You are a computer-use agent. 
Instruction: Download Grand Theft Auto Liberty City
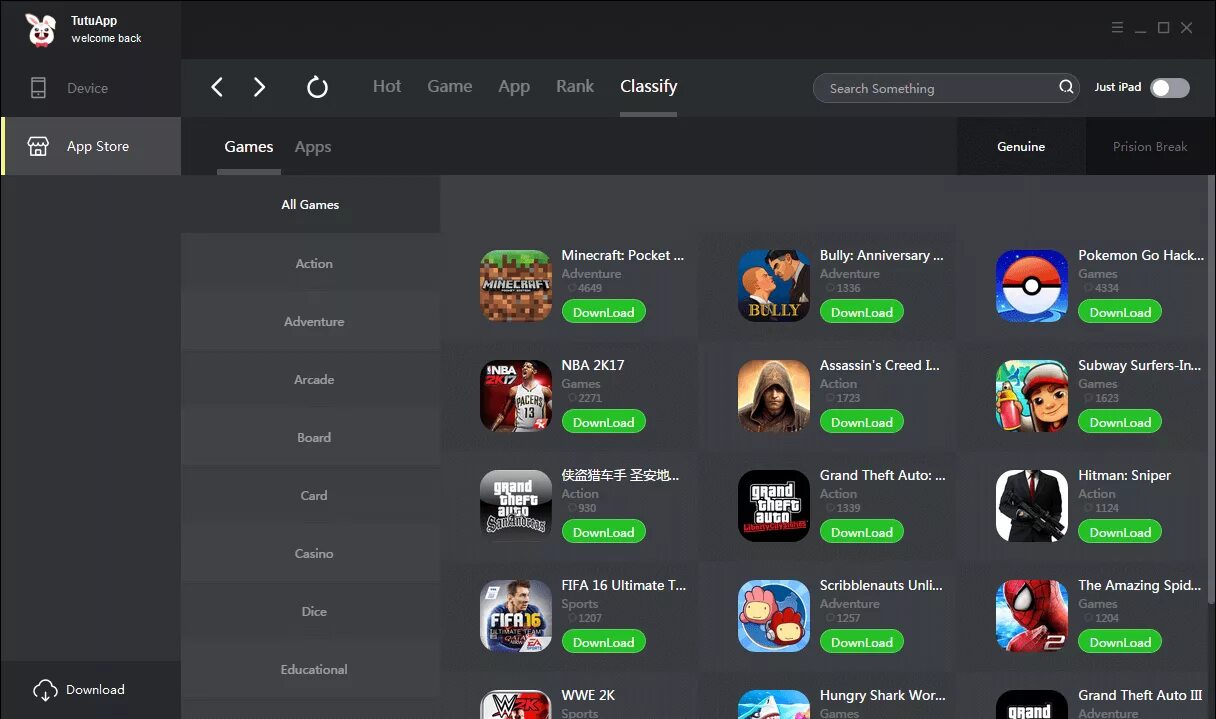point(862,532)
